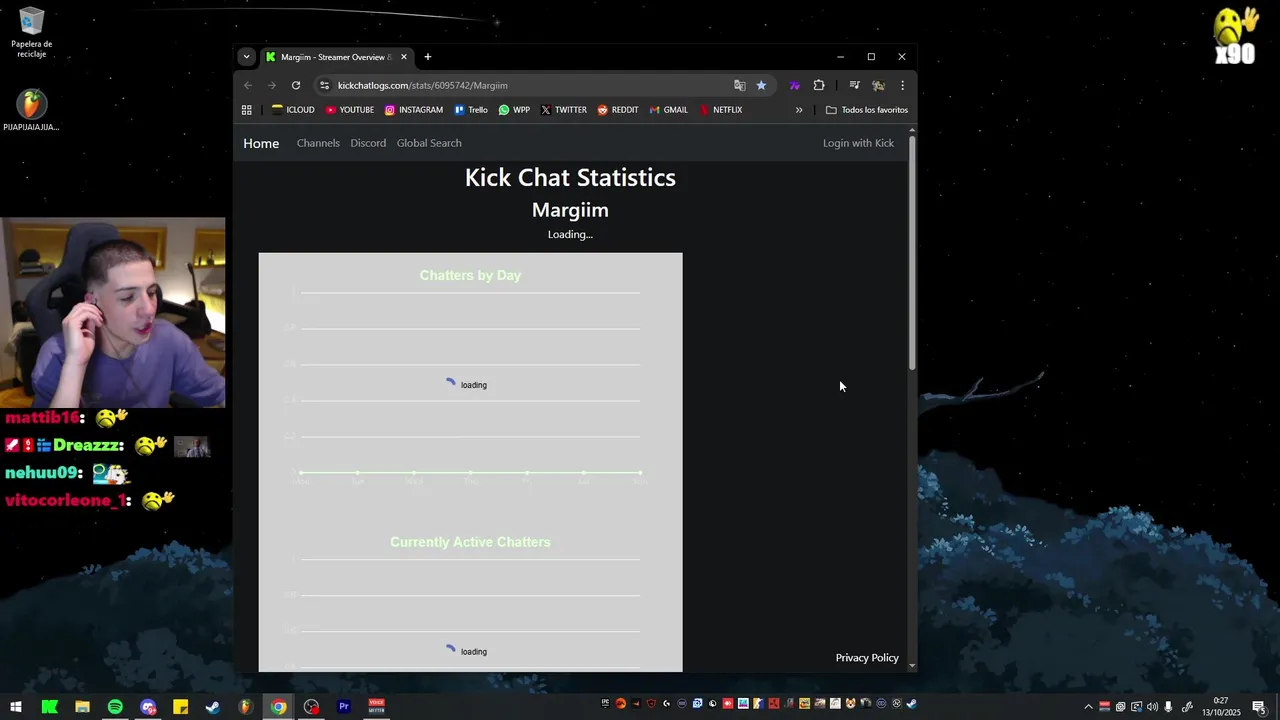Open the NETFLIX bookmark
This screenshot has width=1280, height=720.
point(721,110)
